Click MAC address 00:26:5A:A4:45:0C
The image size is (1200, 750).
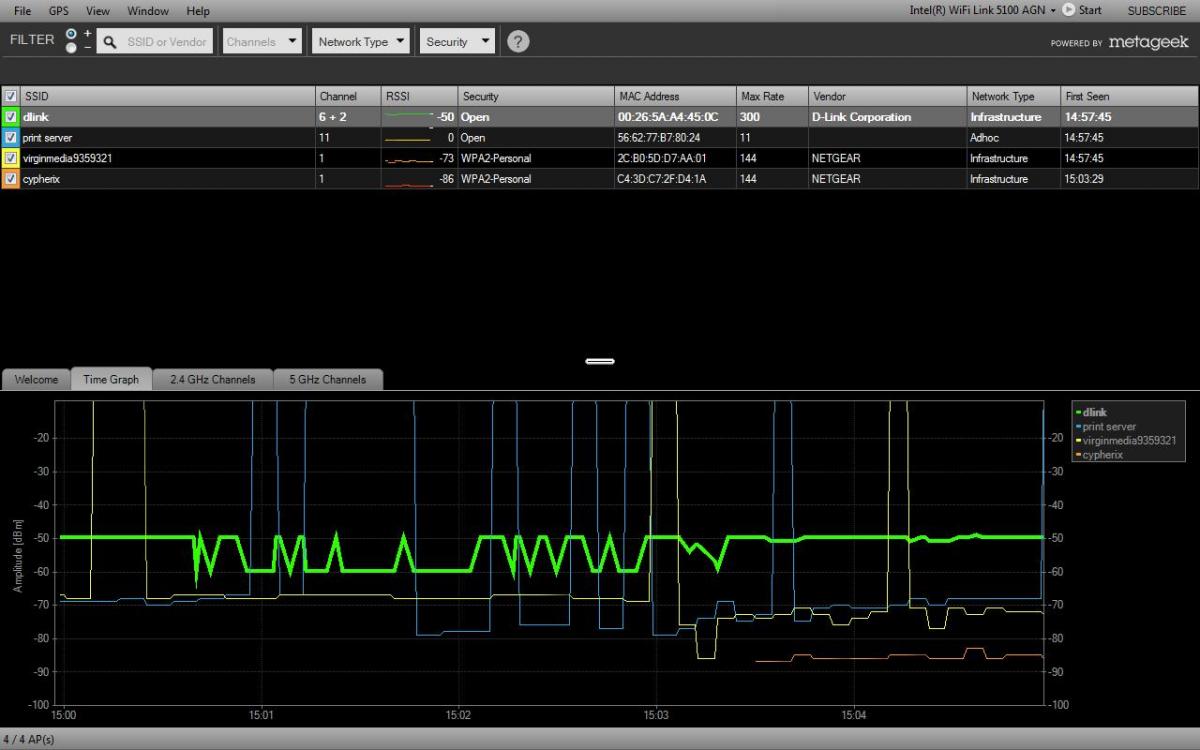pos(667,117)
